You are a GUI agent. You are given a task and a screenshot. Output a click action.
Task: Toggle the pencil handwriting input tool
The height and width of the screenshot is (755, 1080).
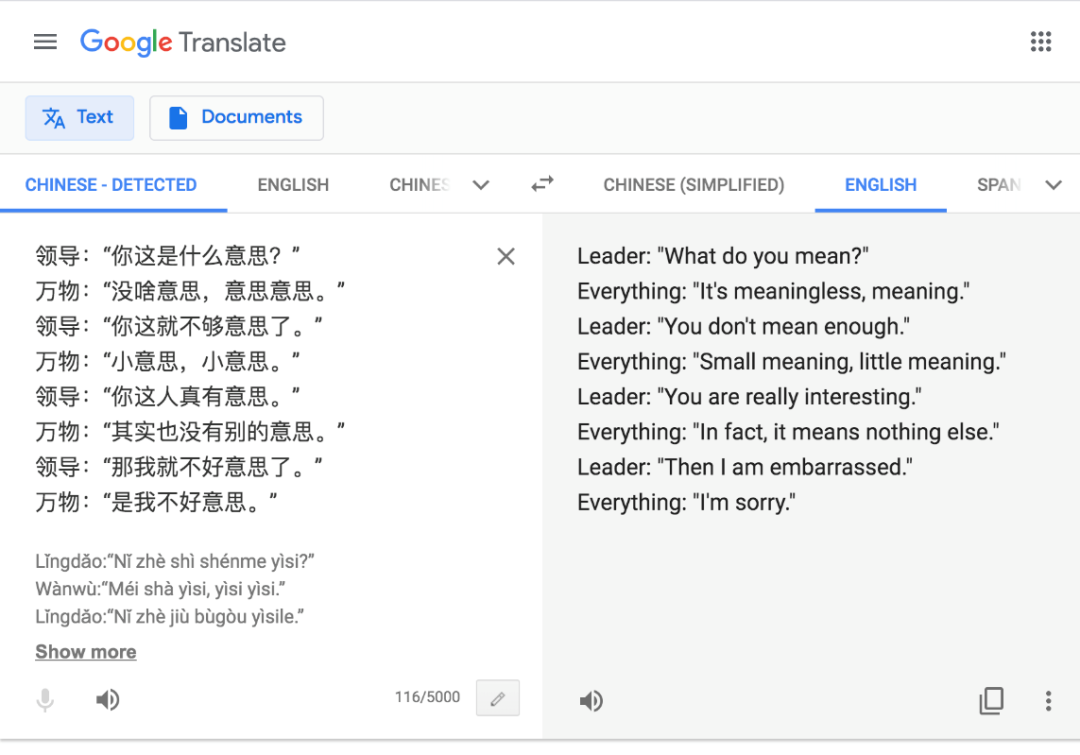[x=497, y=699]
